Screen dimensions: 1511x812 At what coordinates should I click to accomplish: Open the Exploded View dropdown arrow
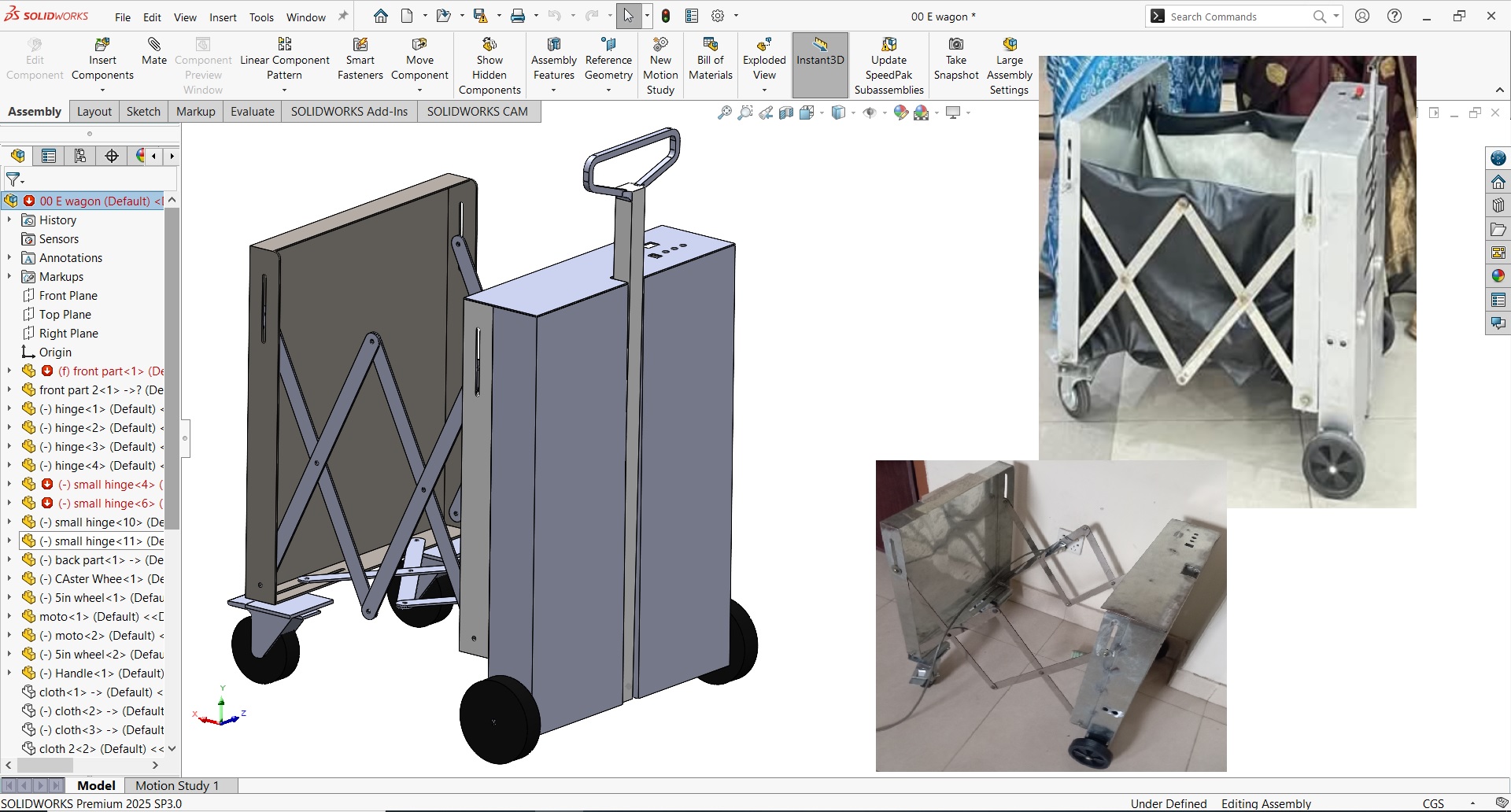point(764,90)
